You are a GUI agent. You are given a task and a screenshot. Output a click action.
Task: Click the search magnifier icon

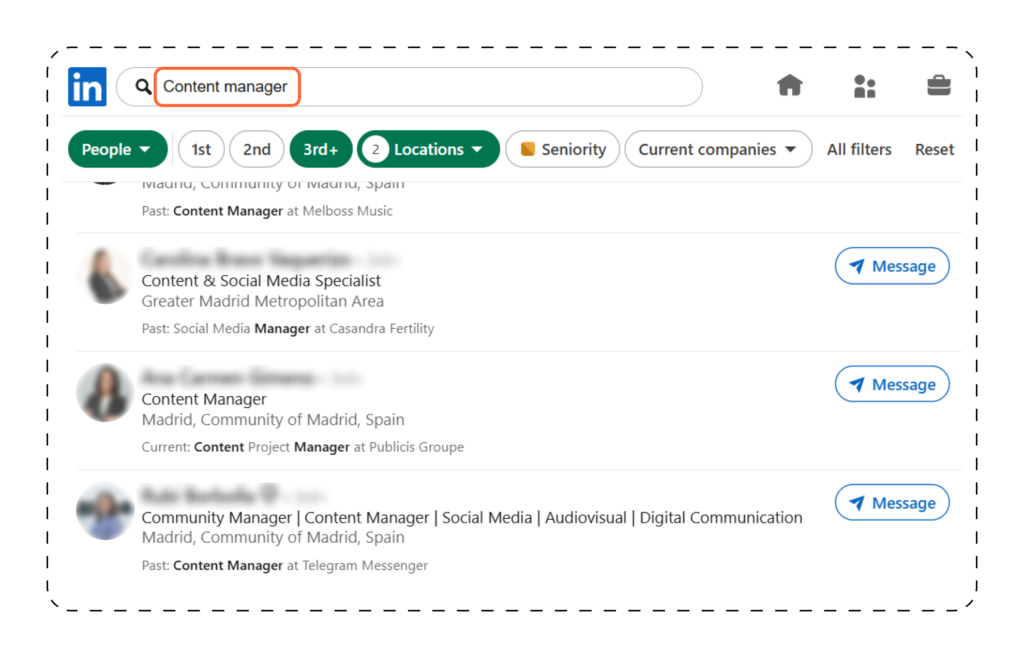tap(142, 86)
